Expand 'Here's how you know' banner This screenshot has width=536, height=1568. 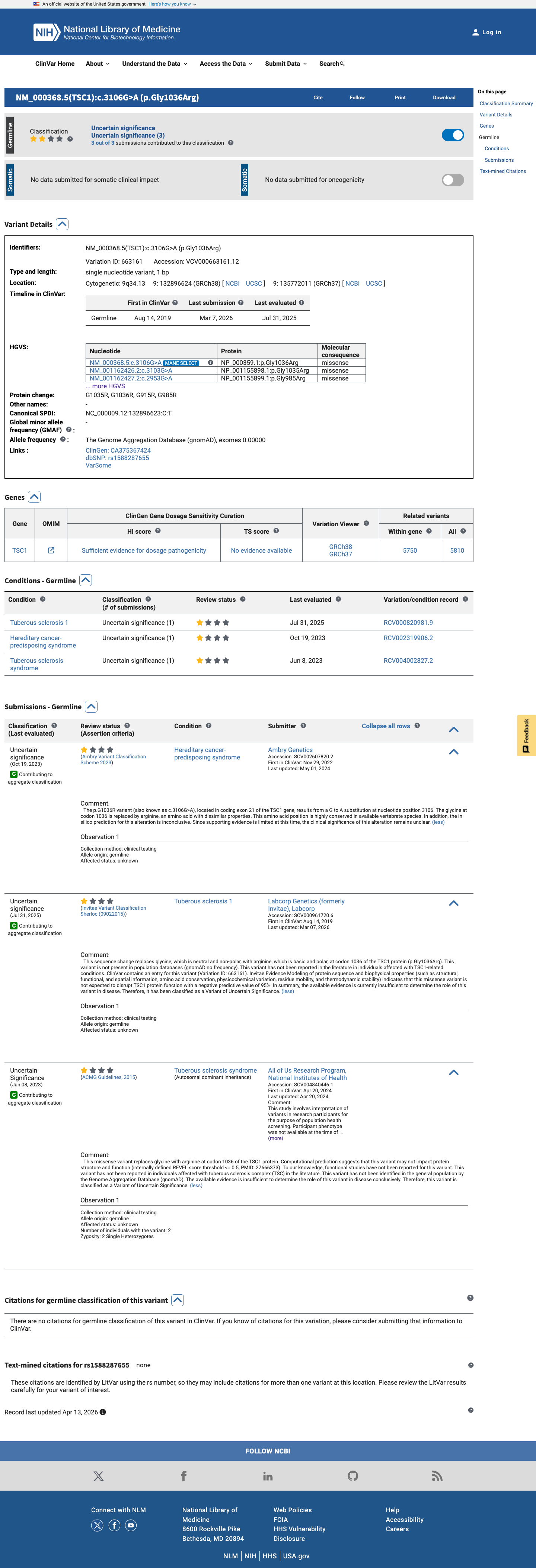pos(172,4)
